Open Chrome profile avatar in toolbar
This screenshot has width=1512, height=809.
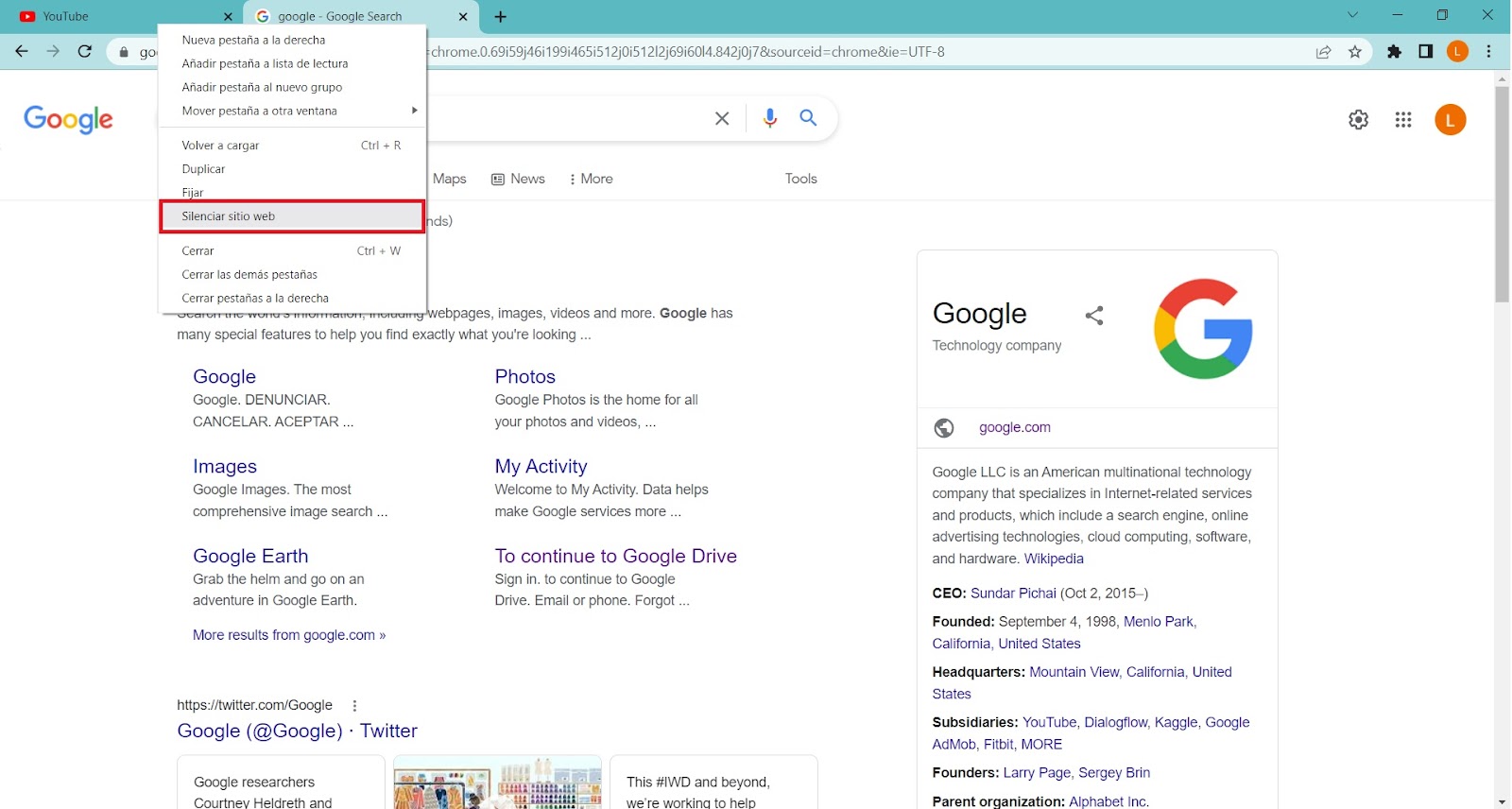1458,52
